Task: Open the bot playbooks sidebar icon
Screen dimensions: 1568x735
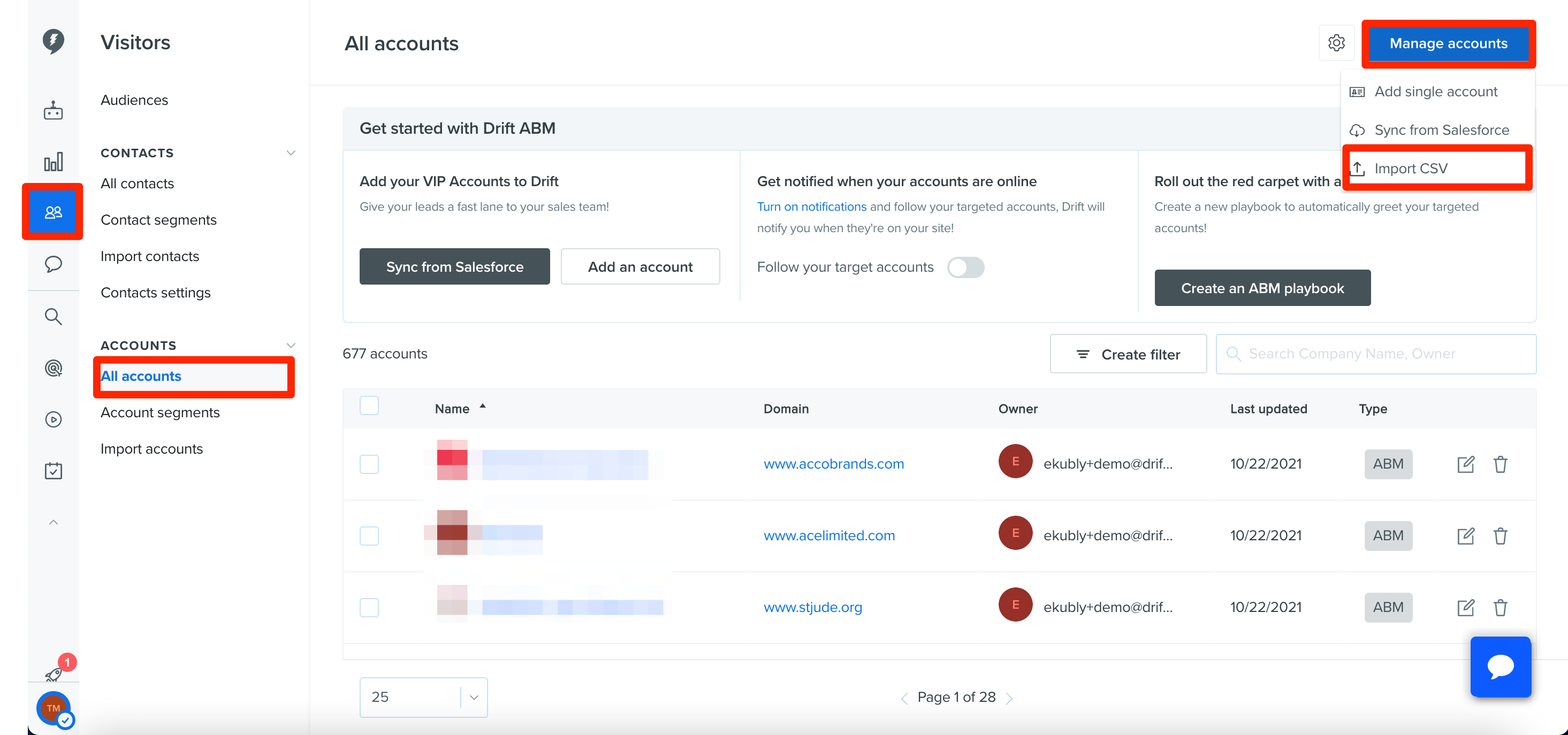Action: (x=54, y=111)
